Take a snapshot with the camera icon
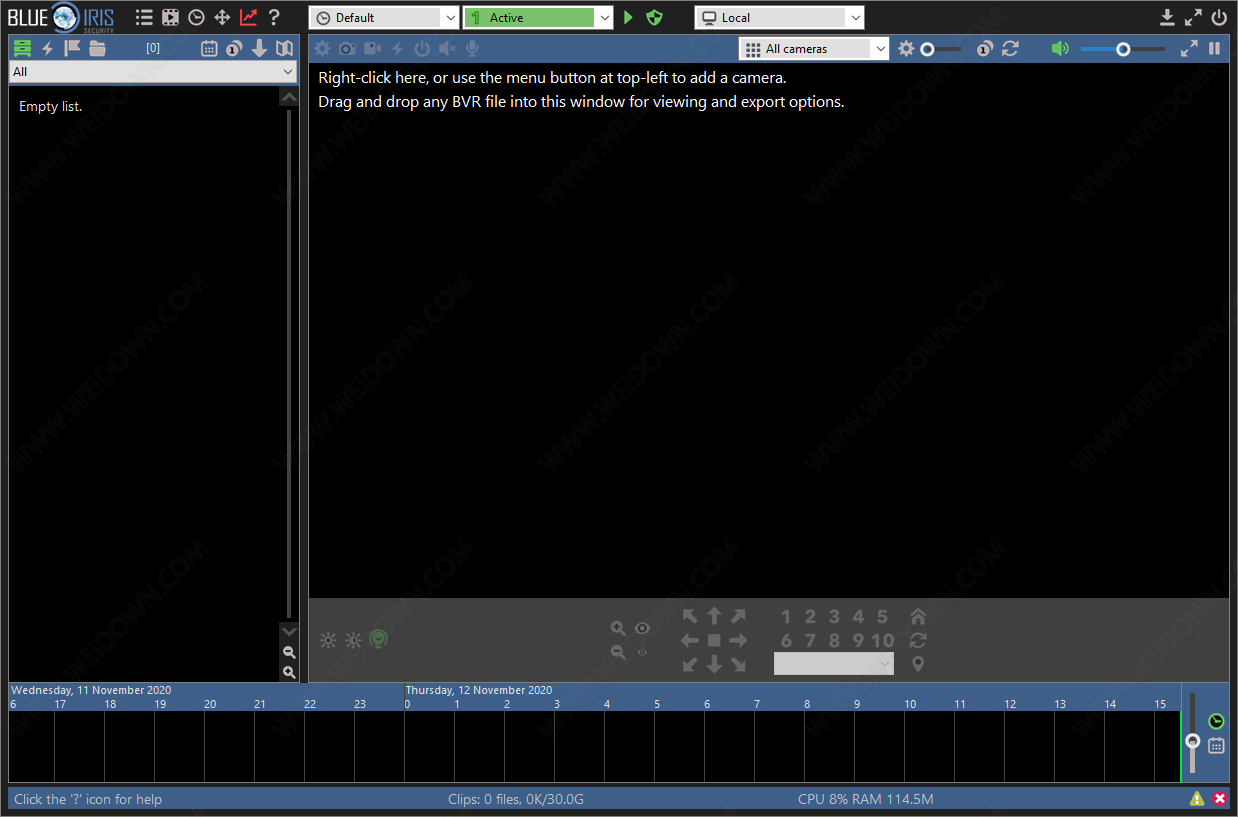 (x=347, y=48)
